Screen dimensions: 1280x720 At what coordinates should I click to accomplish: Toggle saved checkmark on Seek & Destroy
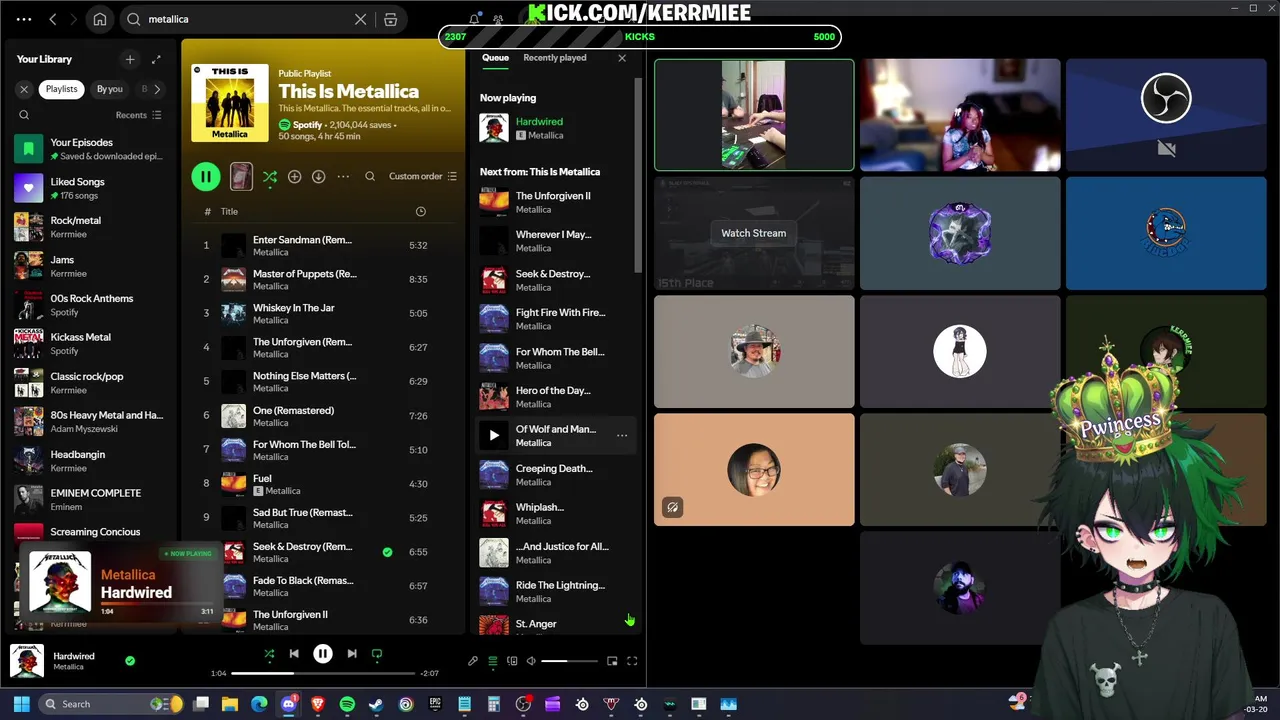coord(387,552)
